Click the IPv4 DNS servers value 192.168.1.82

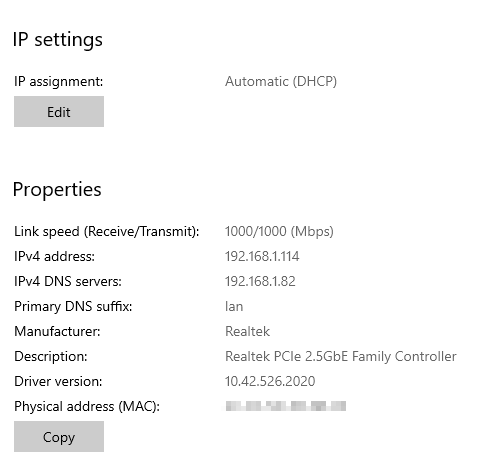click(x=260, y=281)
